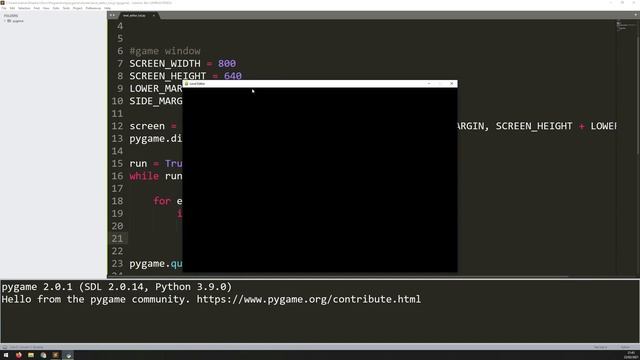640x360 pixels.
Task: Open the File menu
Action: point(4,8)
